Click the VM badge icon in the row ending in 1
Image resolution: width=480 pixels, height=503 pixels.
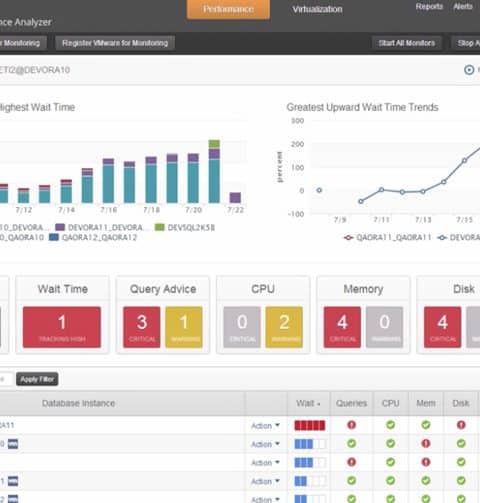[x=13, y=481]
